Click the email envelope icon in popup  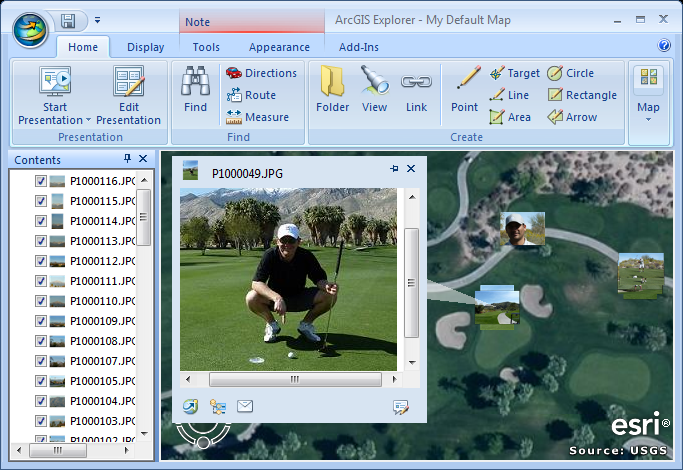click(245, 406)
